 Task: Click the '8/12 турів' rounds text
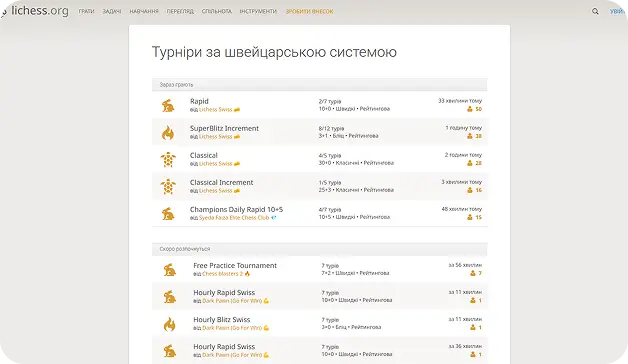click(332, 129)
